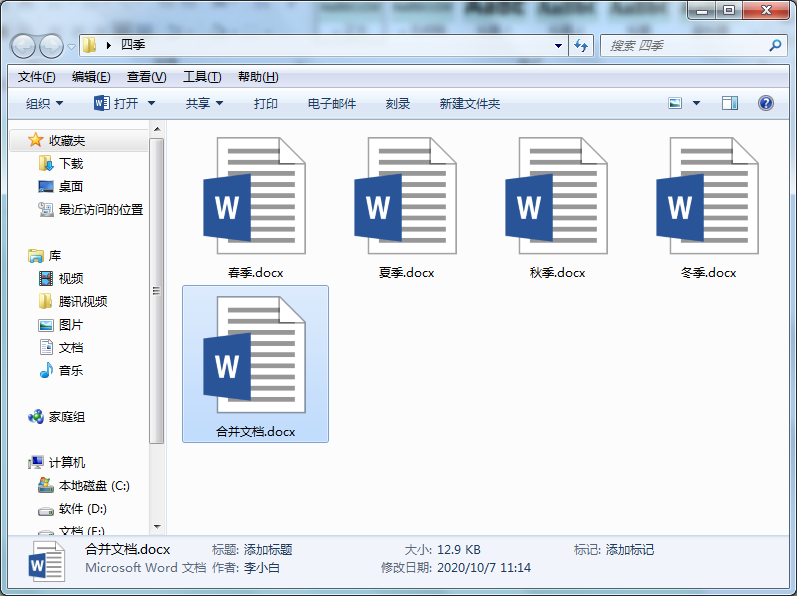Expand the 打开 dropdown arrow
The image size is (797, 596).
point(151,103)
